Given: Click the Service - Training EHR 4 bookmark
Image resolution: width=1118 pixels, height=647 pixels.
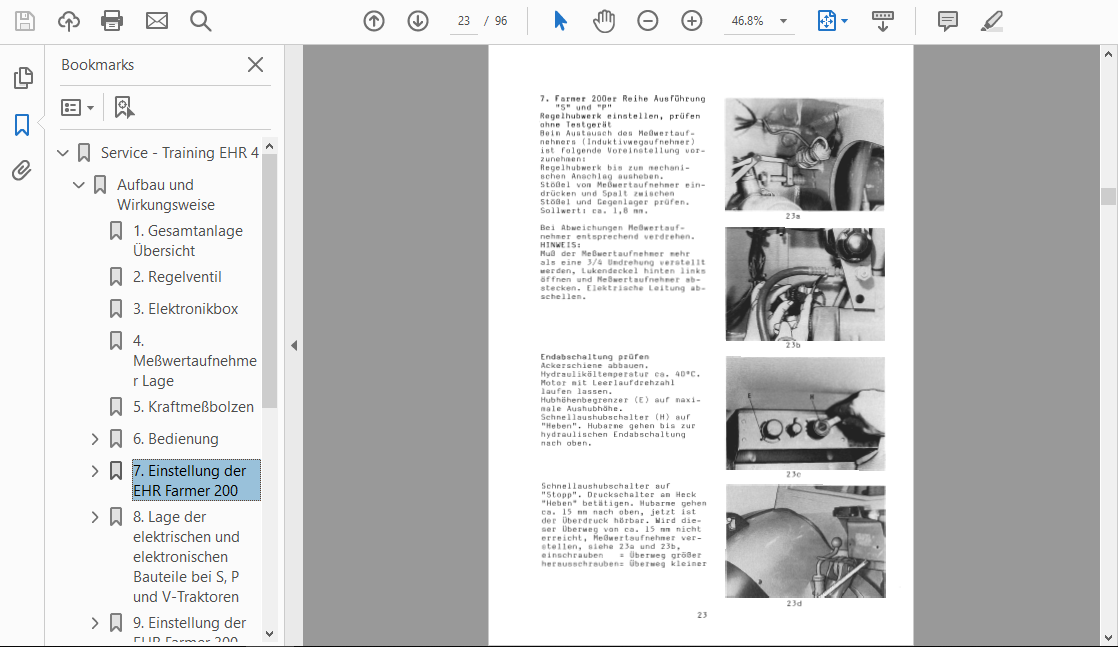Looking at the screenshot, I should (179, 153).
